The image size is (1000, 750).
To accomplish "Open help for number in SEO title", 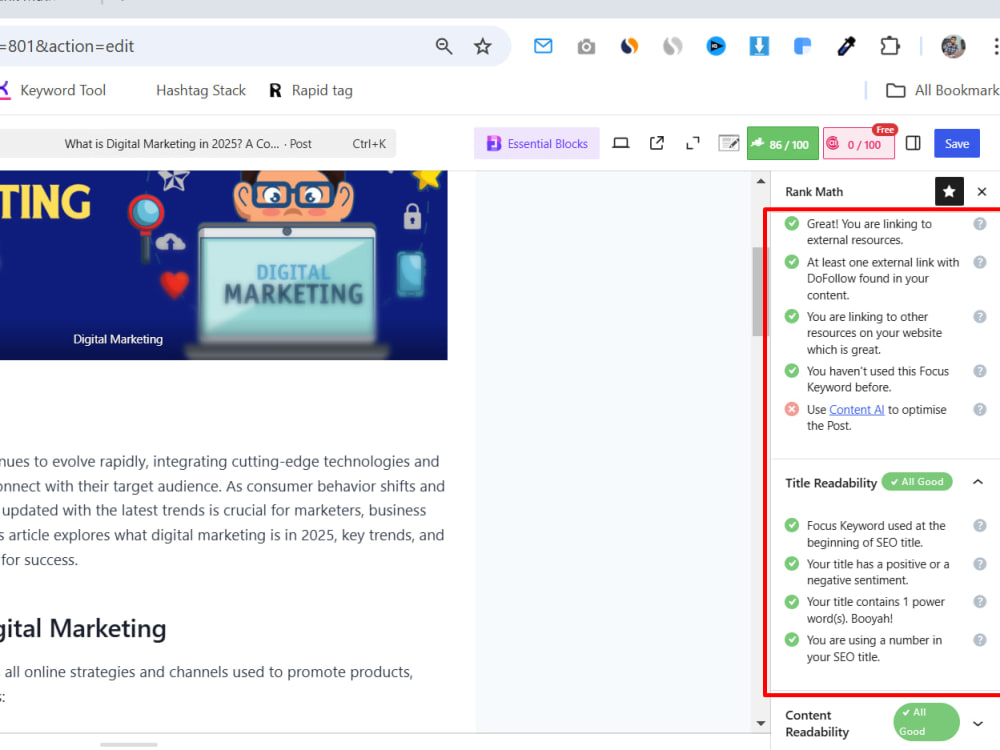I will (x=980, y=640).
